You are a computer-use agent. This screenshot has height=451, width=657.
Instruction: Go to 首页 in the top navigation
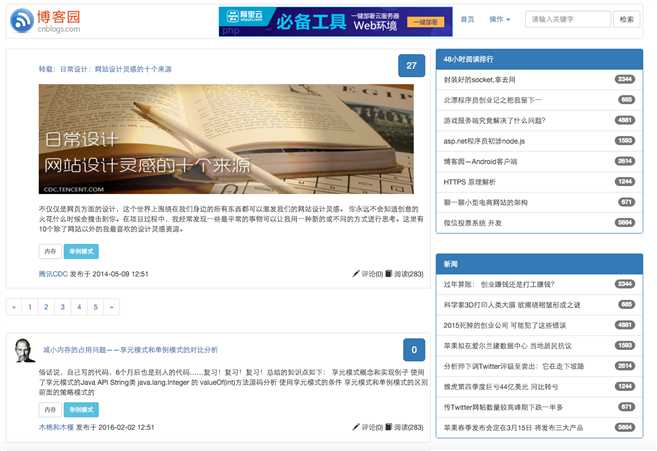coord(467,19)
